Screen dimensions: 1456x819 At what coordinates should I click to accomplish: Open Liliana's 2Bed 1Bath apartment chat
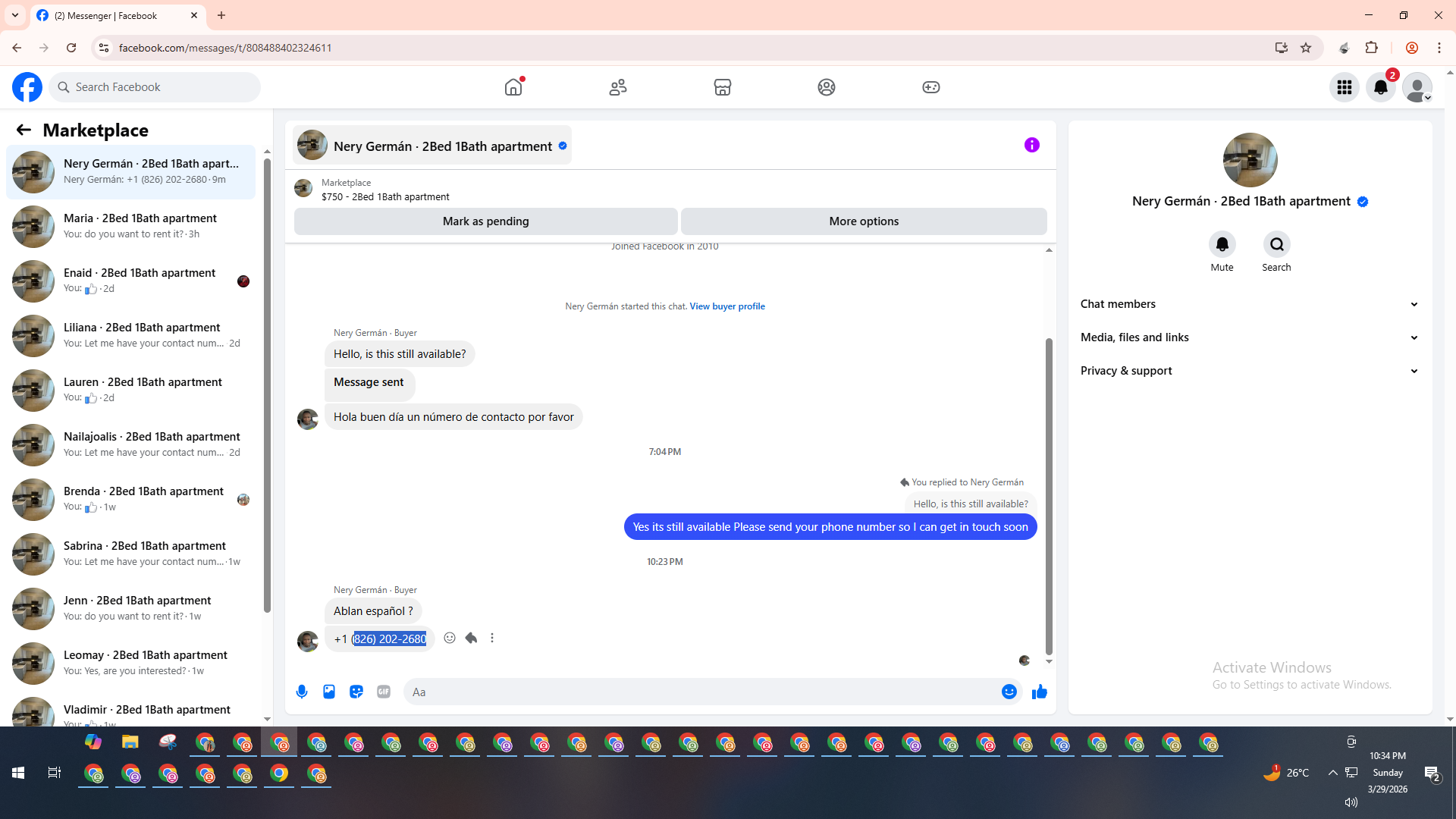pos(131,336)
